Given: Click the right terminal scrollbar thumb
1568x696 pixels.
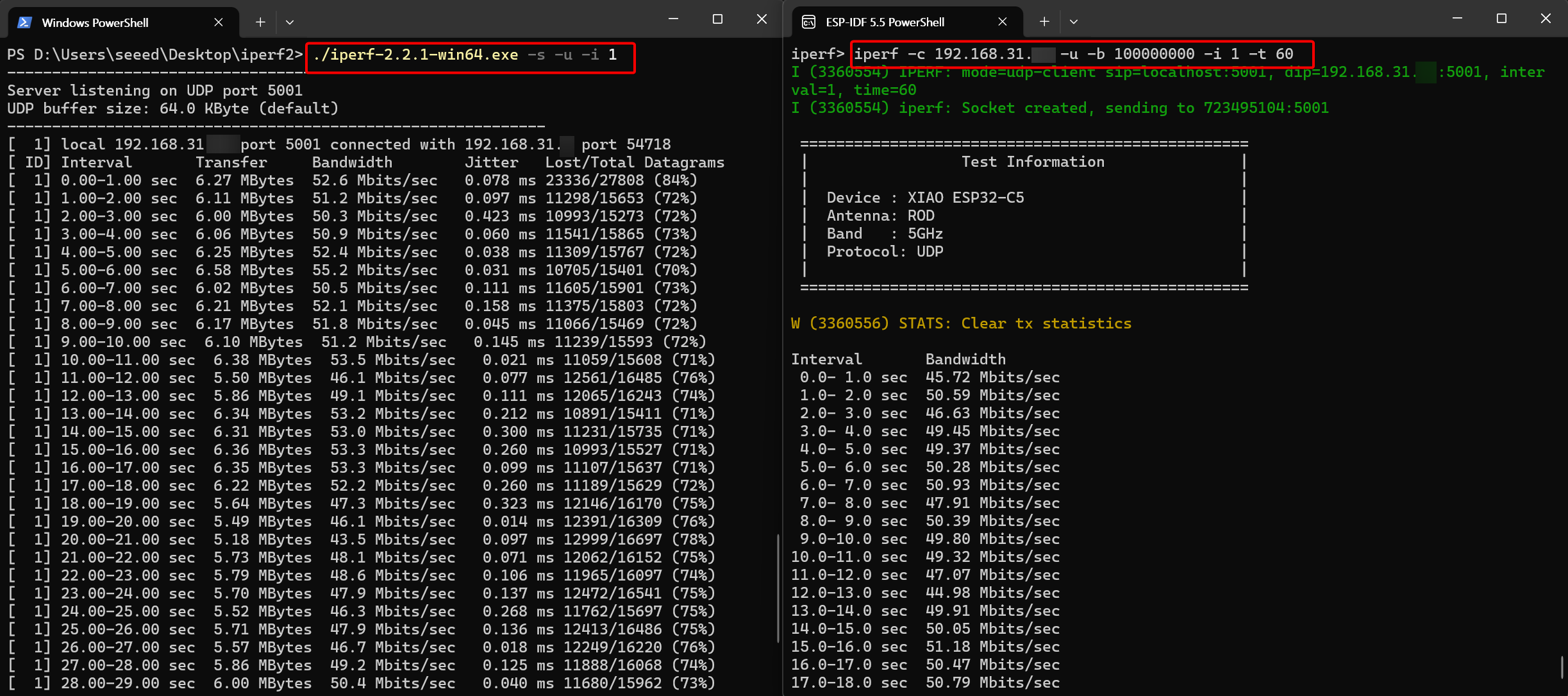Looking at the screenshot, I should point(1562,667).
